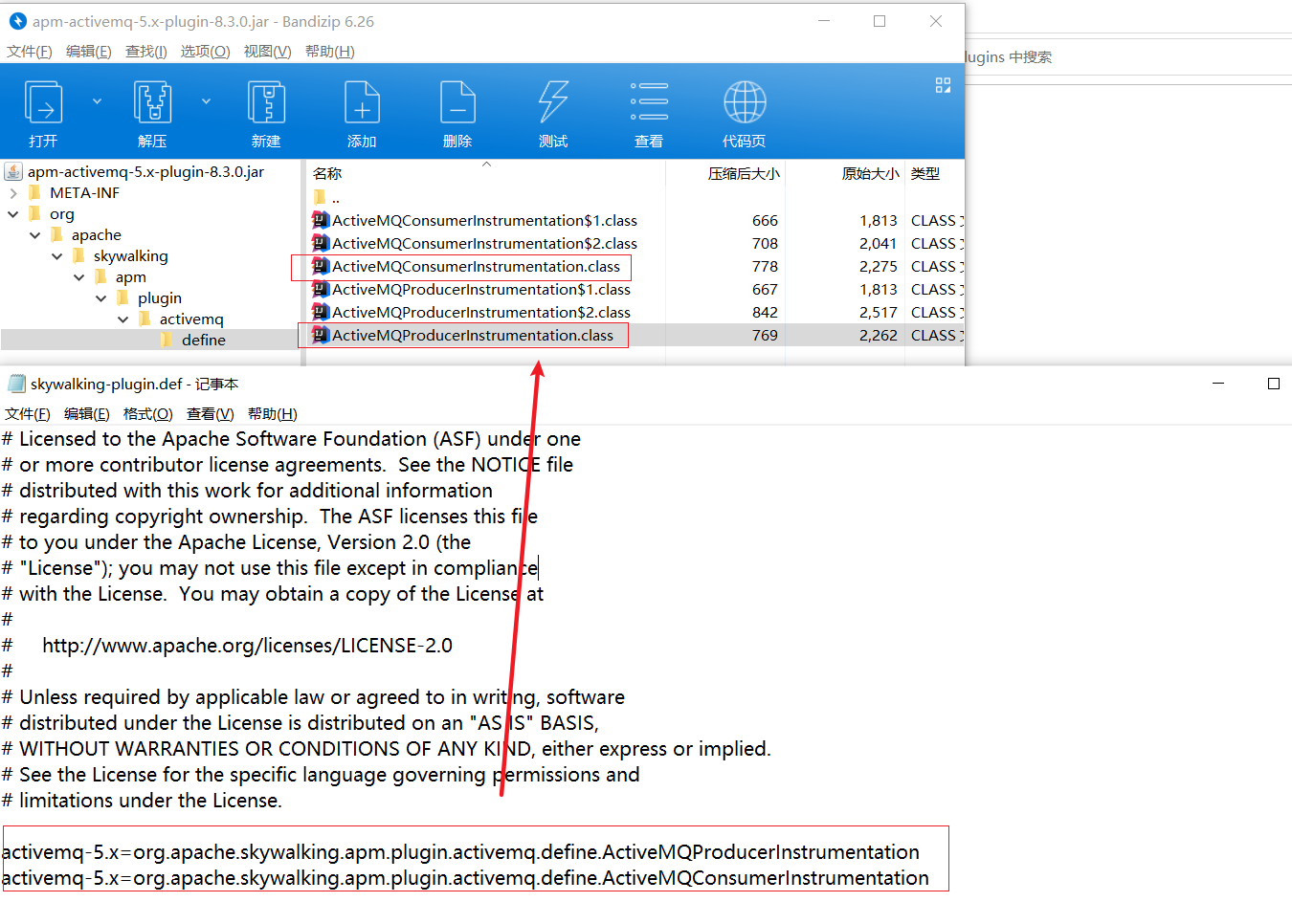The image size is (1292, 924).
Task: Click the 删除 (Delete) toolbar icon
Action: (457, 101)
